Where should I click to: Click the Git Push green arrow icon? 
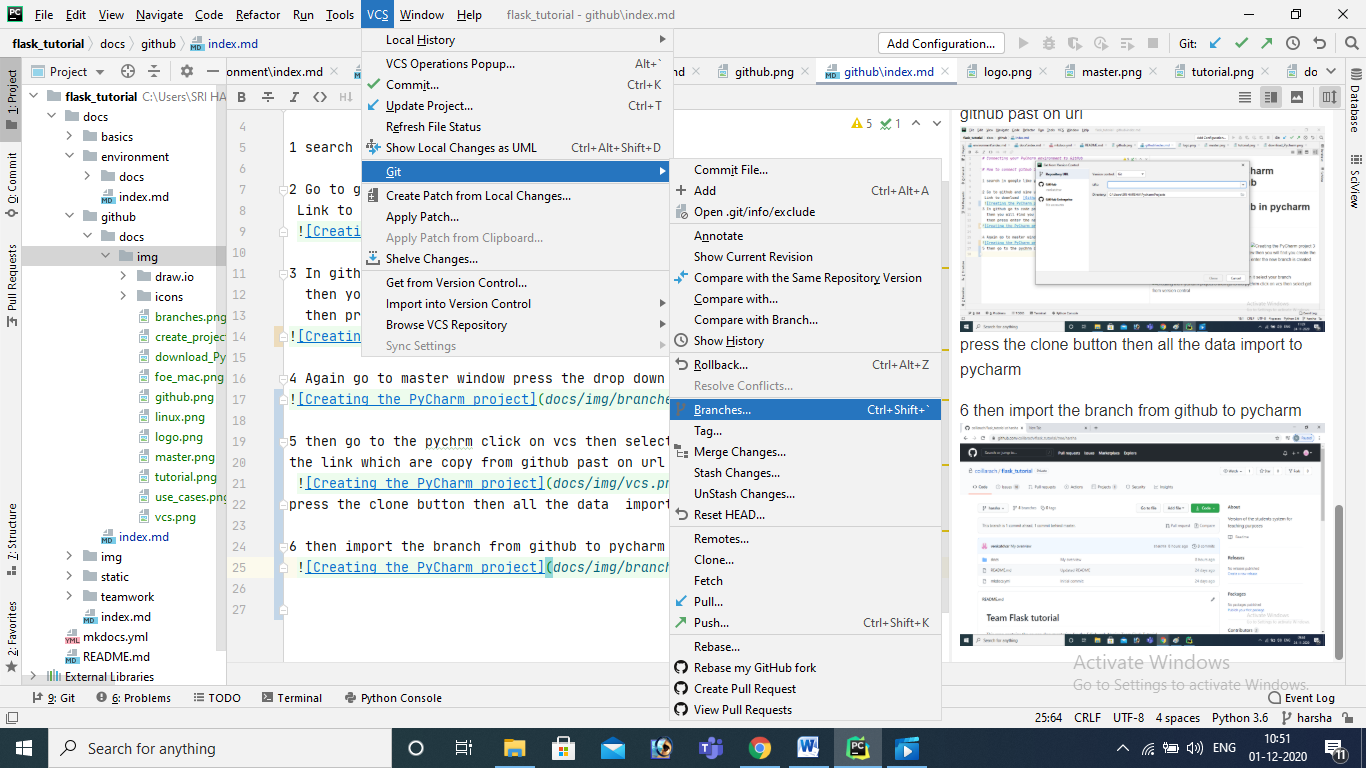[x=1267, y=44]
